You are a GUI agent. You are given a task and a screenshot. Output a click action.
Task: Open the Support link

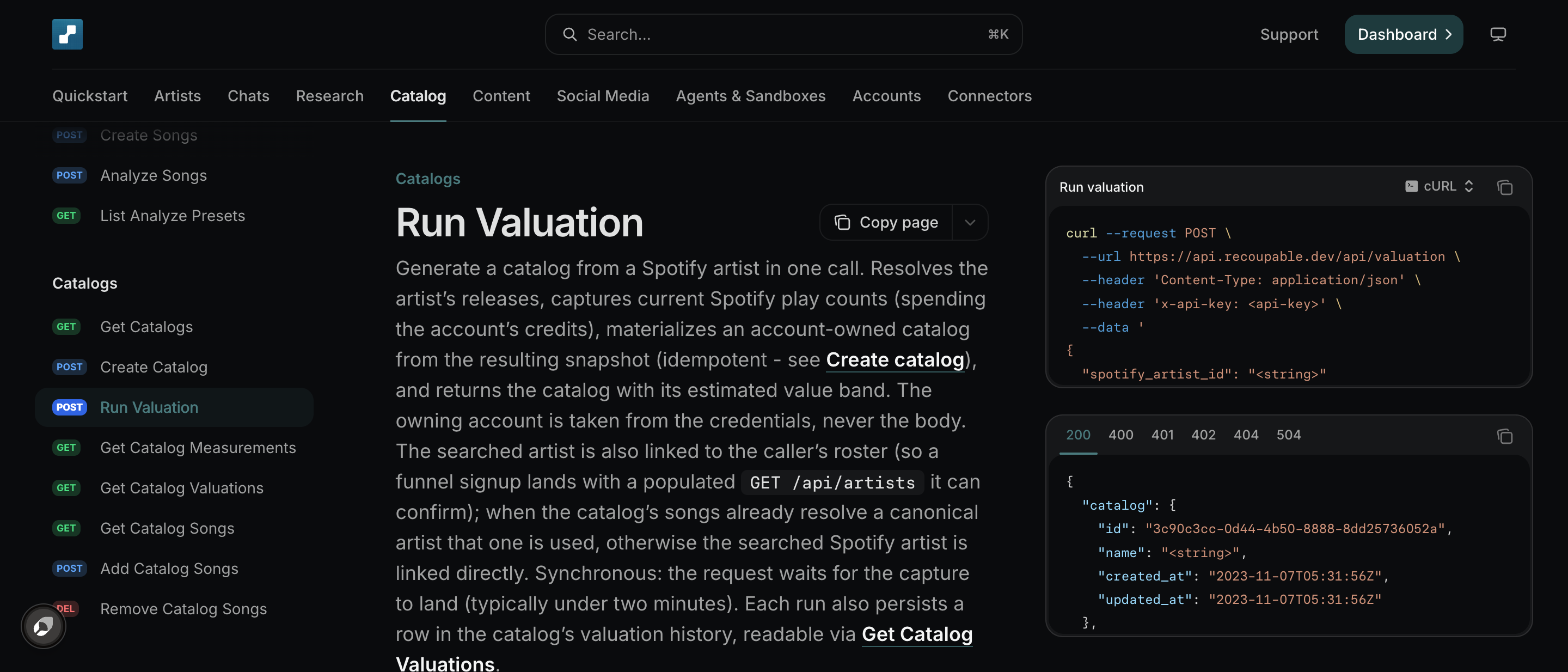(1289, 34)
